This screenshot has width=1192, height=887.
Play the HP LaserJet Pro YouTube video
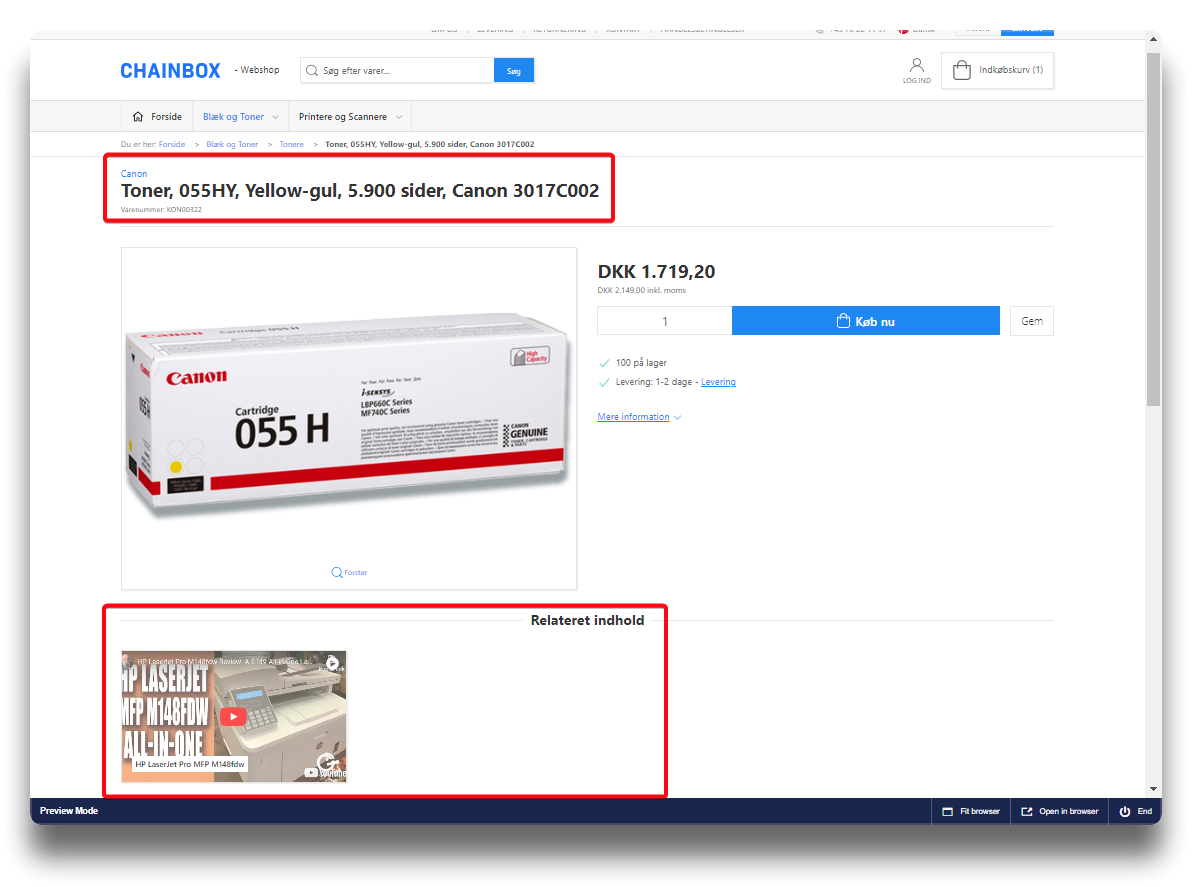(233, 717)
